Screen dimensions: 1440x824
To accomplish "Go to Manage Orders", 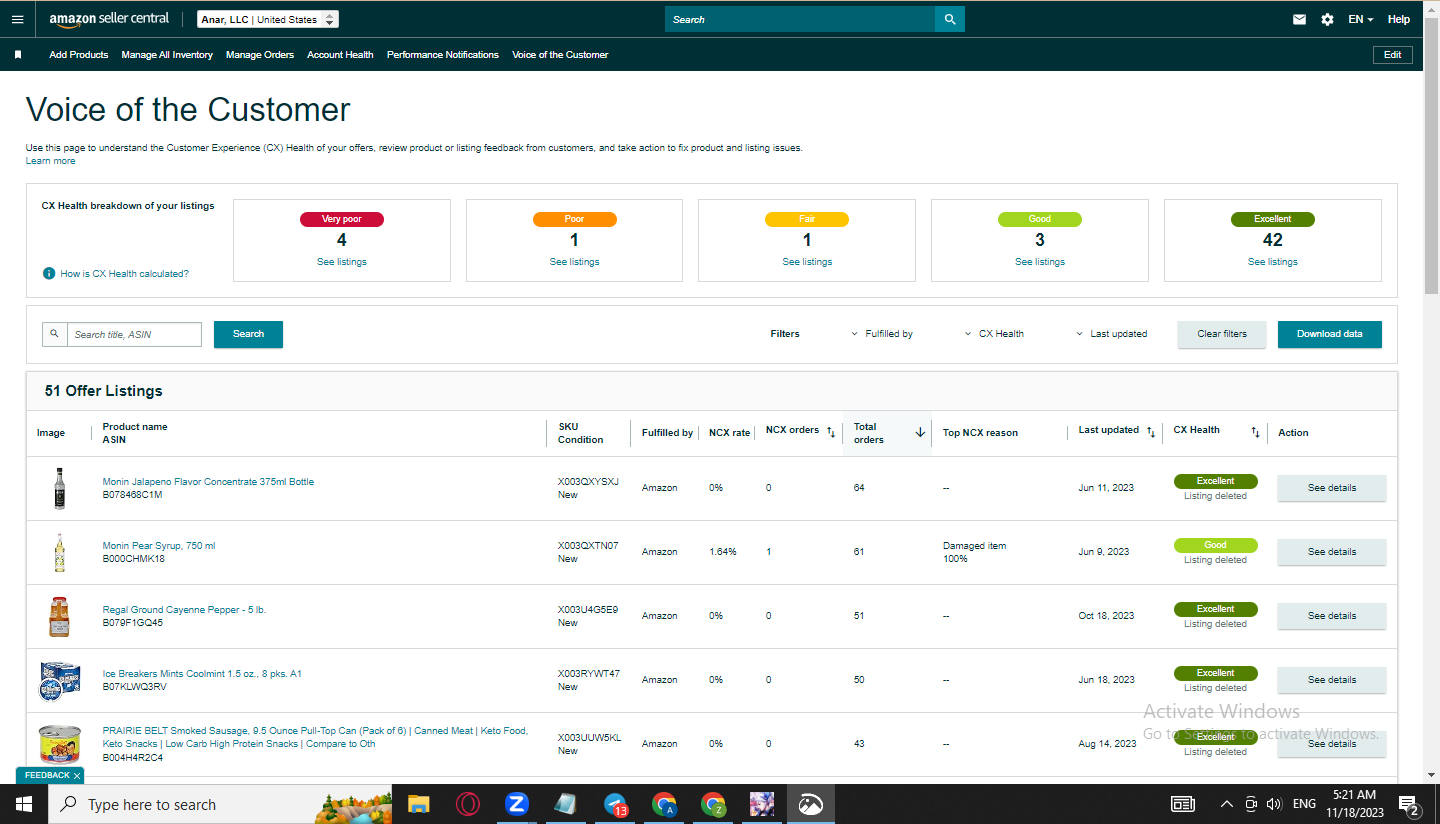I will click(260, 55).
